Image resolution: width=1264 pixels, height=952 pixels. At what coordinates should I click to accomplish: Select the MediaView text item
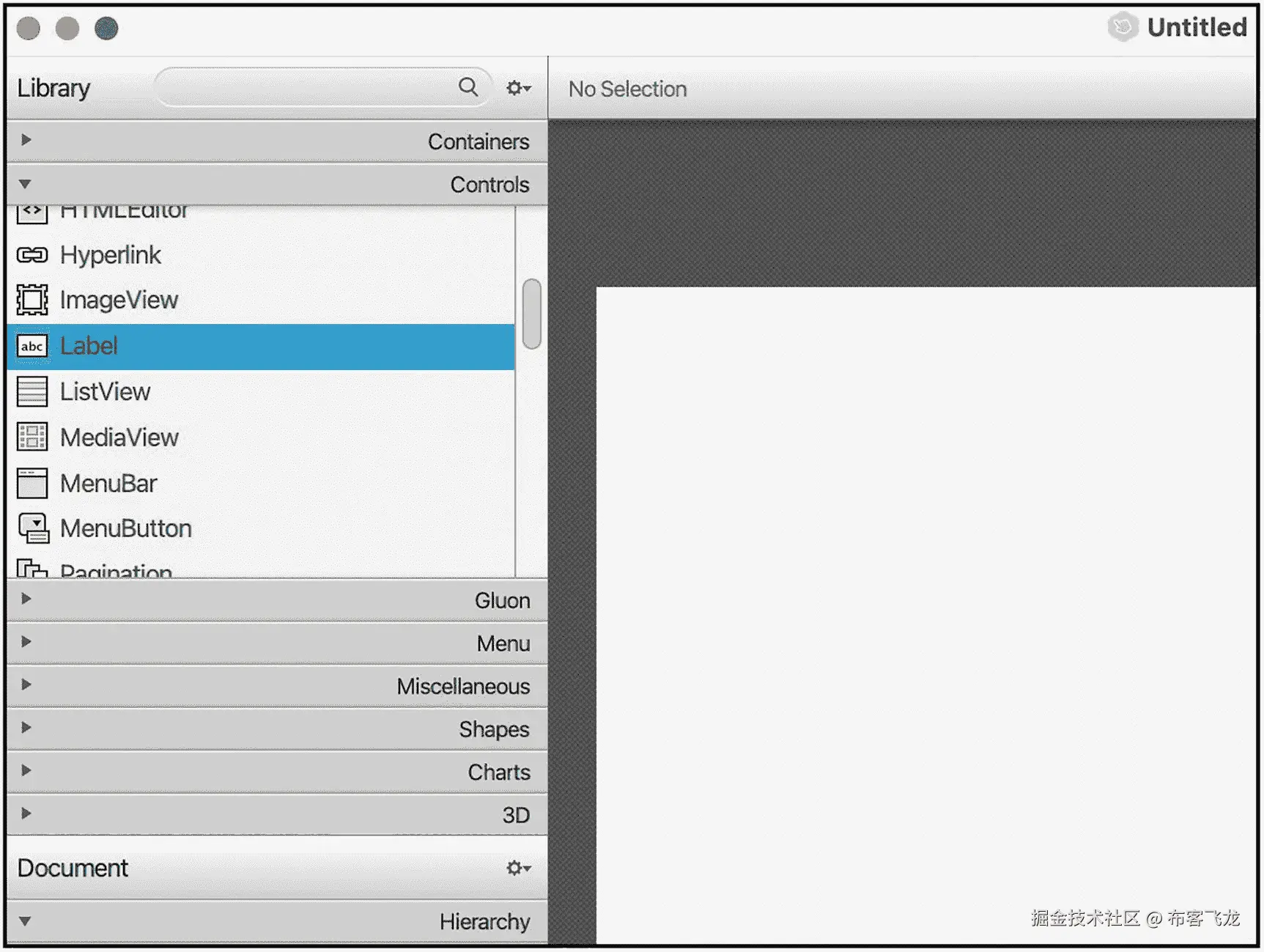click(119, 438)
